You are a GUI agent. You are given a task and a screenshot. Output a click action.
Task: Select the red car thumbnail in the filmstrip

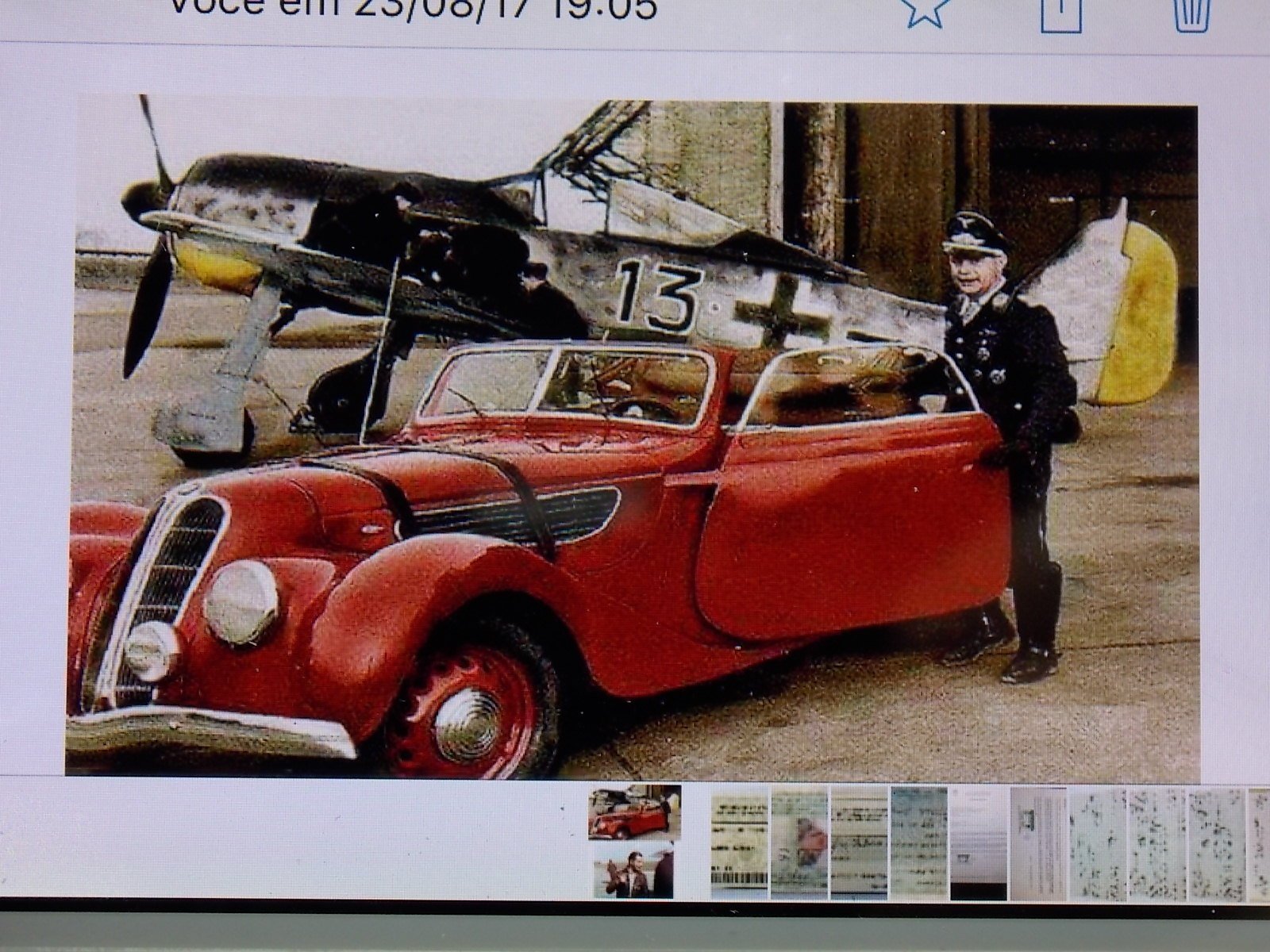[634, 812]
